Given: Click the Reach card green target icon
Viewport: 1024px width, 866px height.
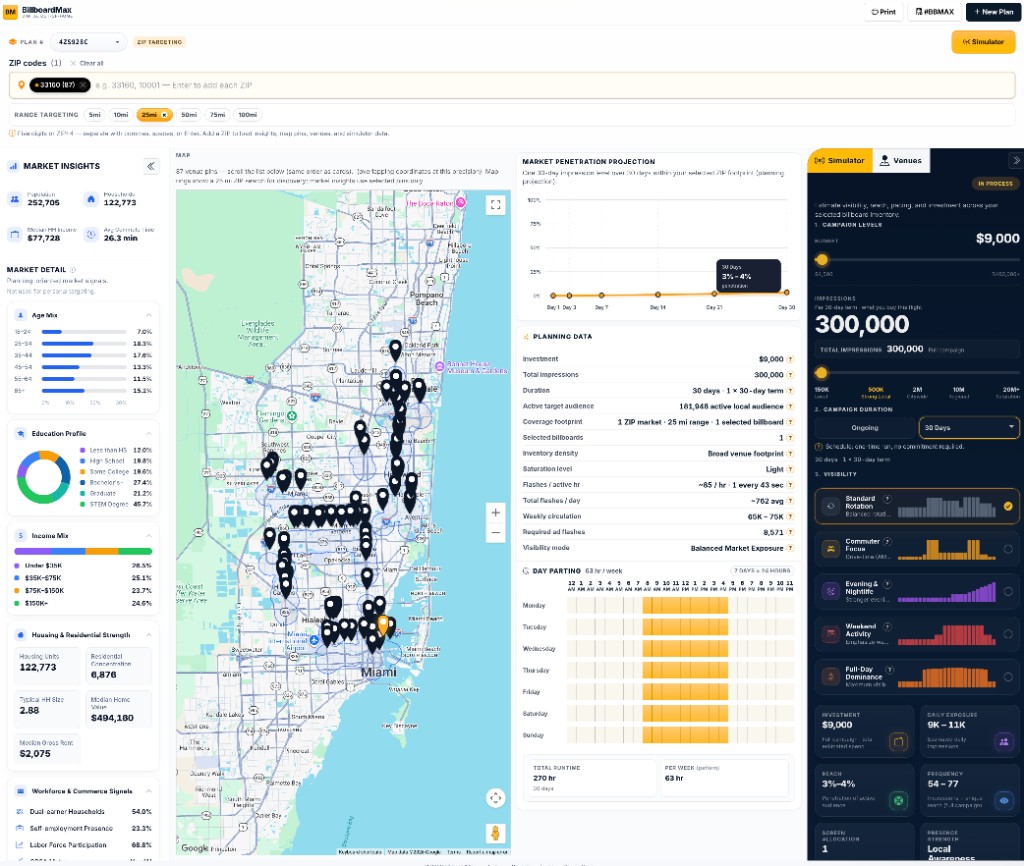Looking at the screenshot, I should click(899, 801).
